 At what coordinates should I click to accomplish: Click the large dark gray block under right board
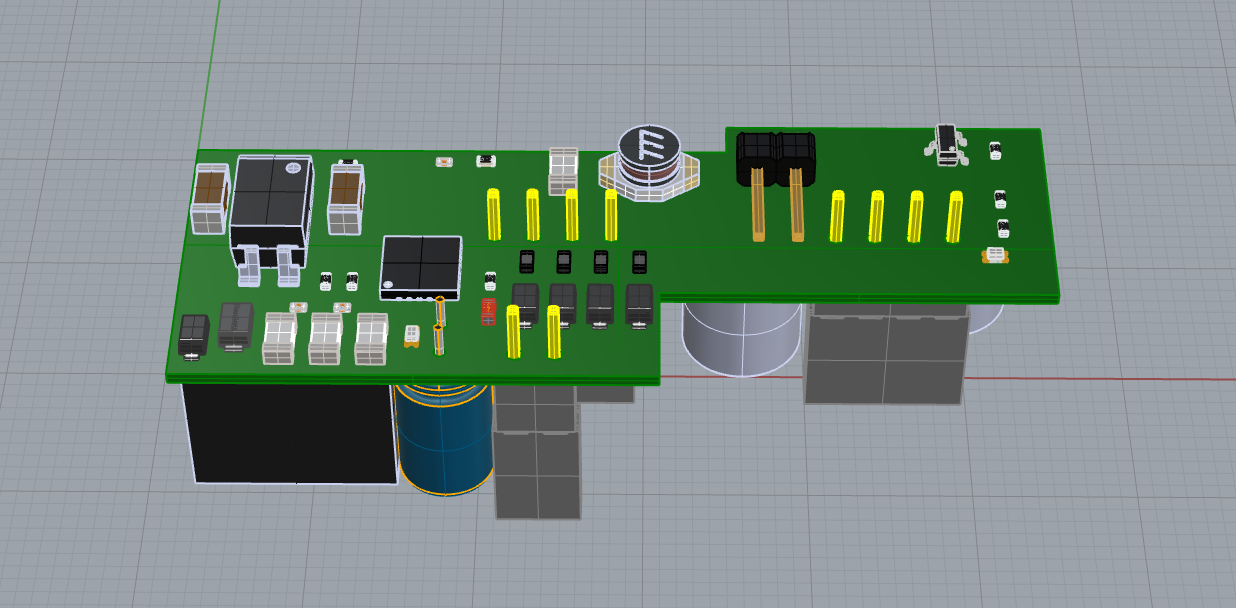pos(884,355)
